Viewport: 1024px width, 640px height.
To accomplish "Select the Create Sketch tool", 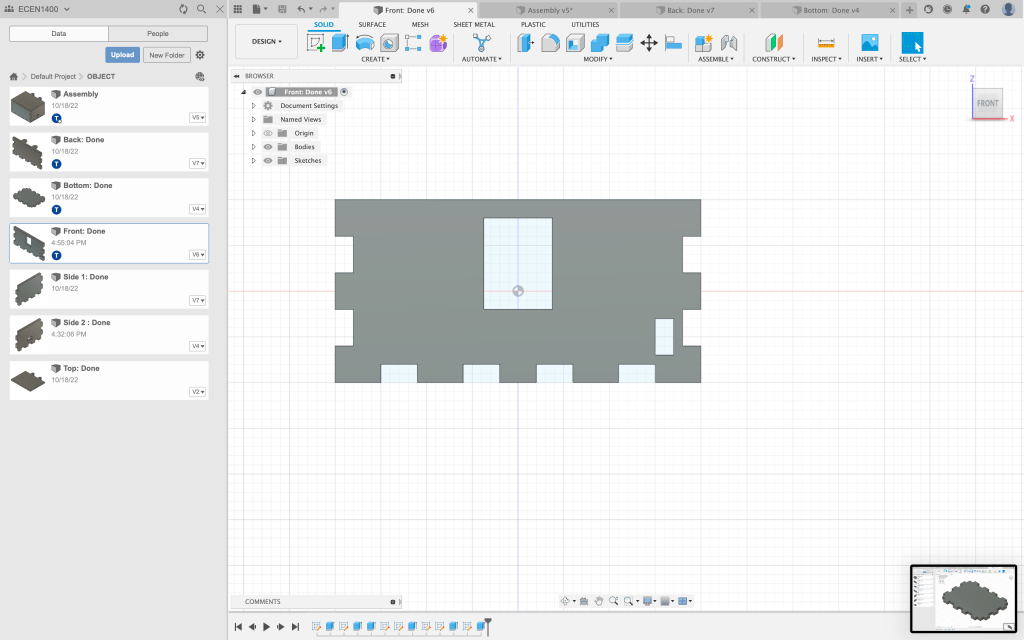I will coord(316,43).
